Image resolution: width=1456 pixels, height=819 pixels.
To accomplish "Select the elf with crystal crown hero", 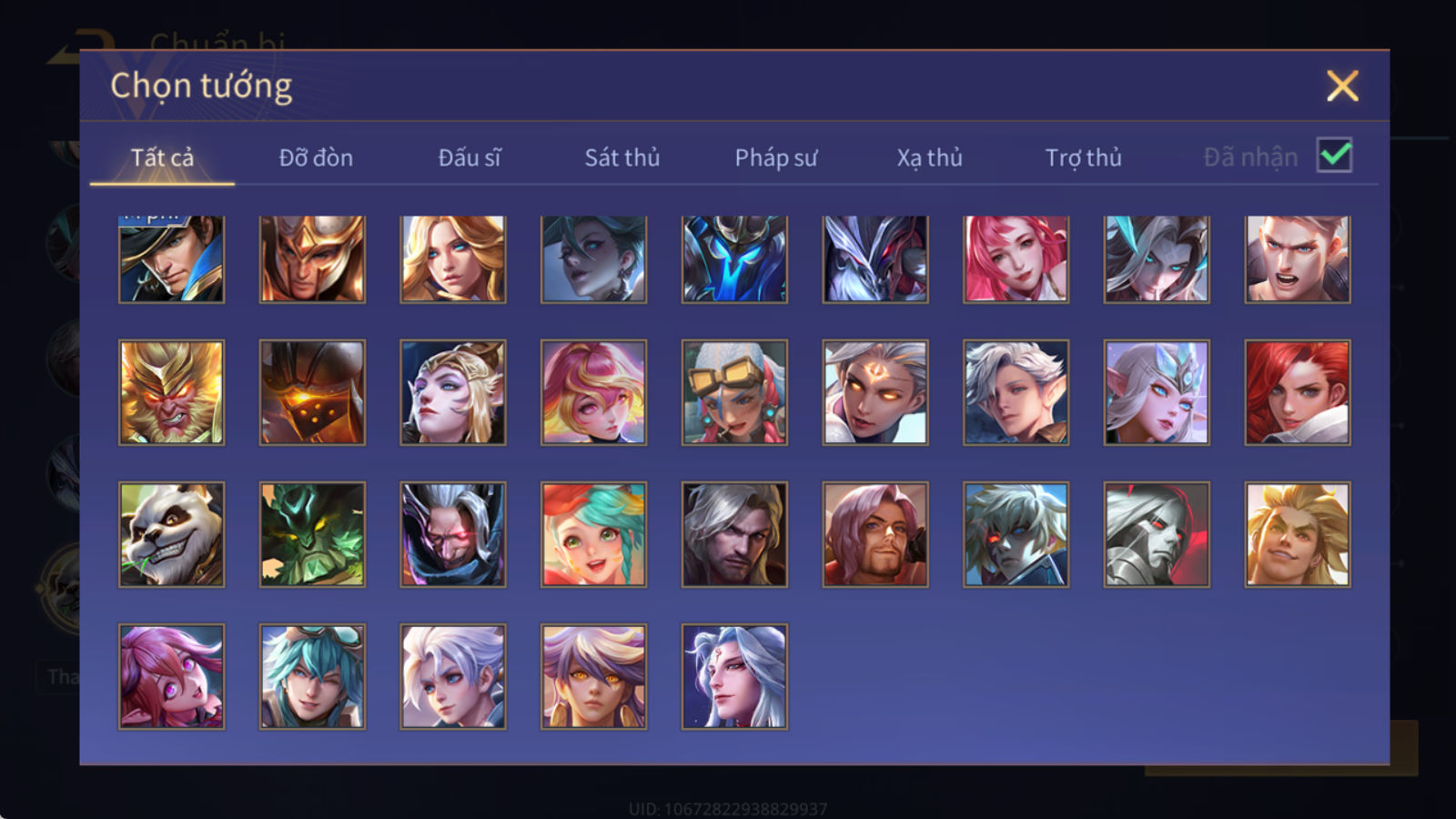I will coord(1157,393).
